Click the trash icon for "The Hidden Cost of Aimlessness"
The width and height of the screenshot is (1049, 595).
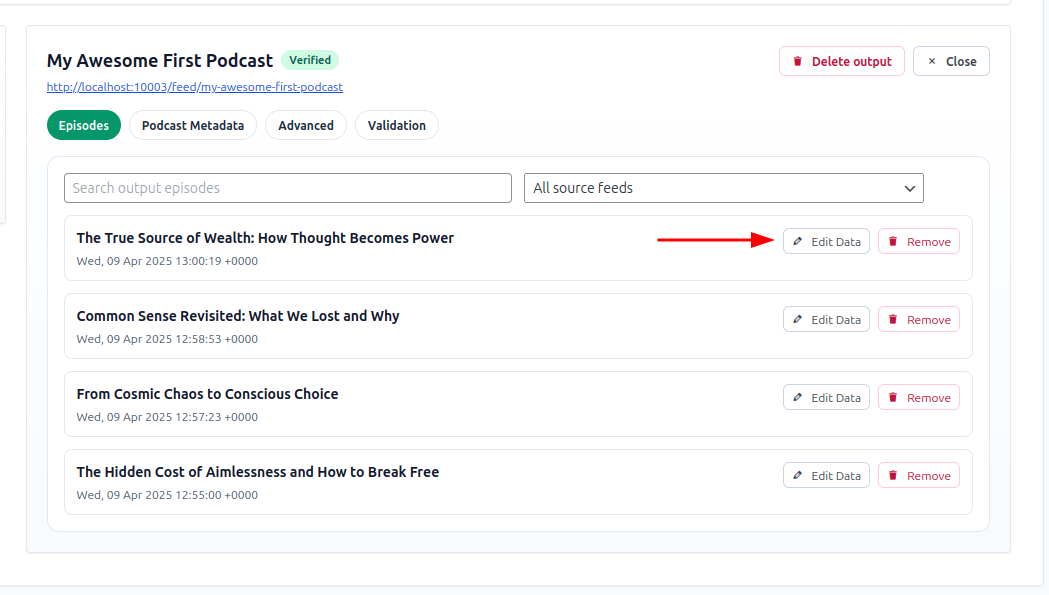coord(893,475)
